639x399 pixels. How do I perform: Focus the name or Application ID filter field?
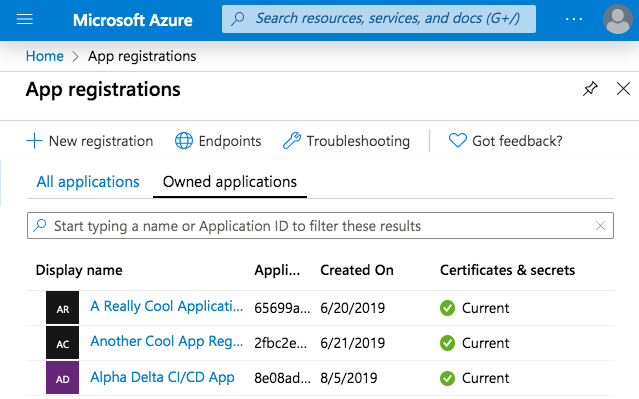(320, 225)
